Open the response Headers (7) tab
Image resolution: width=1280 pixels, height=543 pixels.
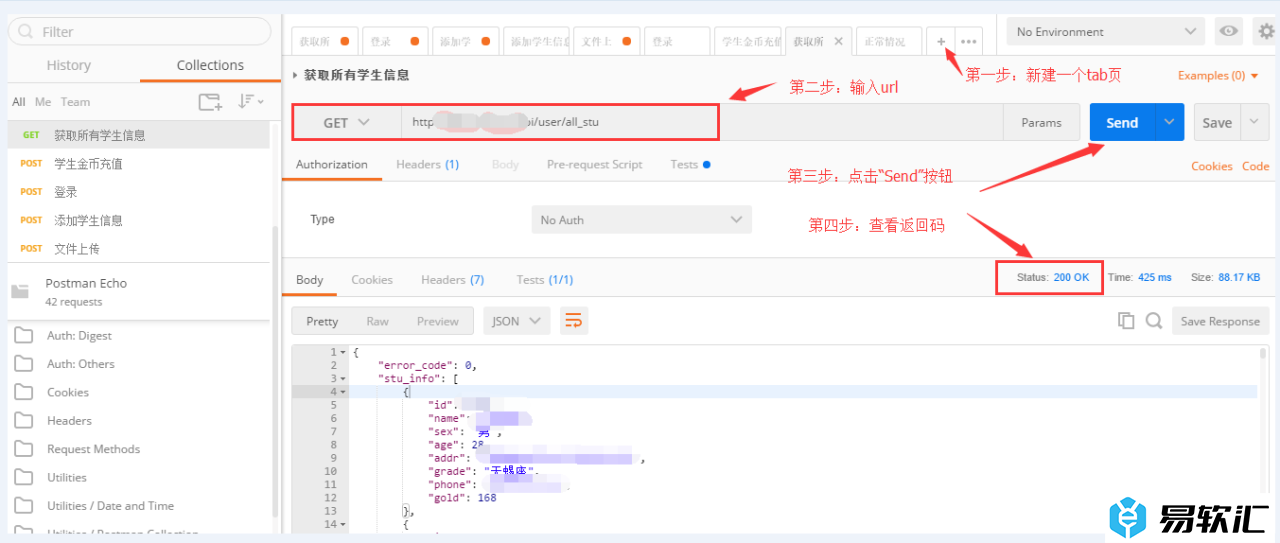(452, 280)
